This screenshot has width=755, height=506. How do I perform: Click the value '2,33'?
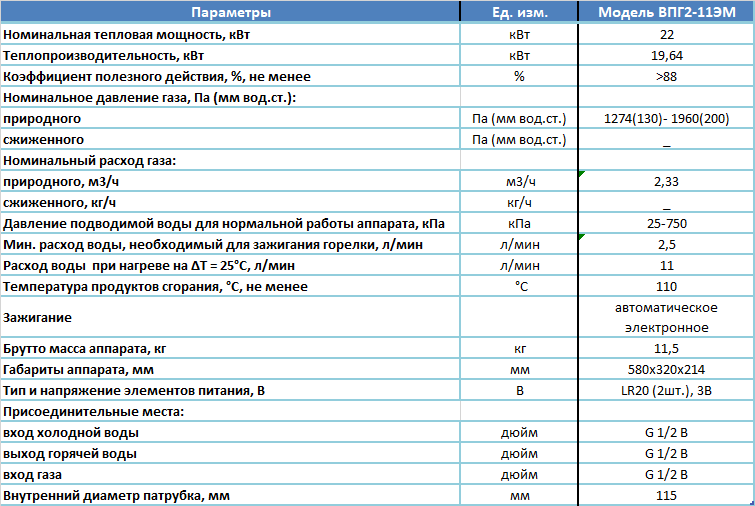[x=666, y=182]
